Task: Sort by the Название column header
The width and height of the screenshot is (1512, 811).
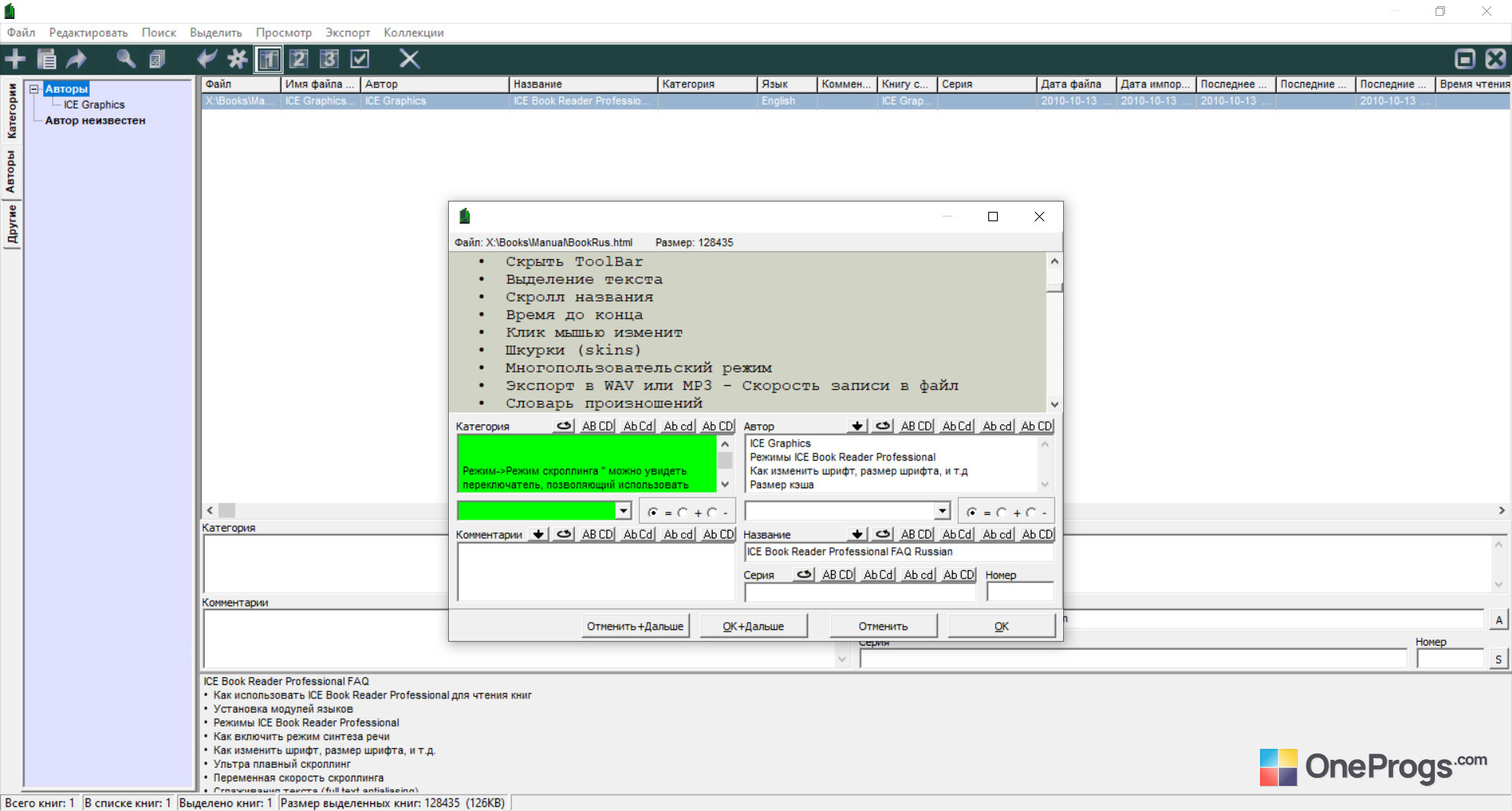Action: [584, 84]
